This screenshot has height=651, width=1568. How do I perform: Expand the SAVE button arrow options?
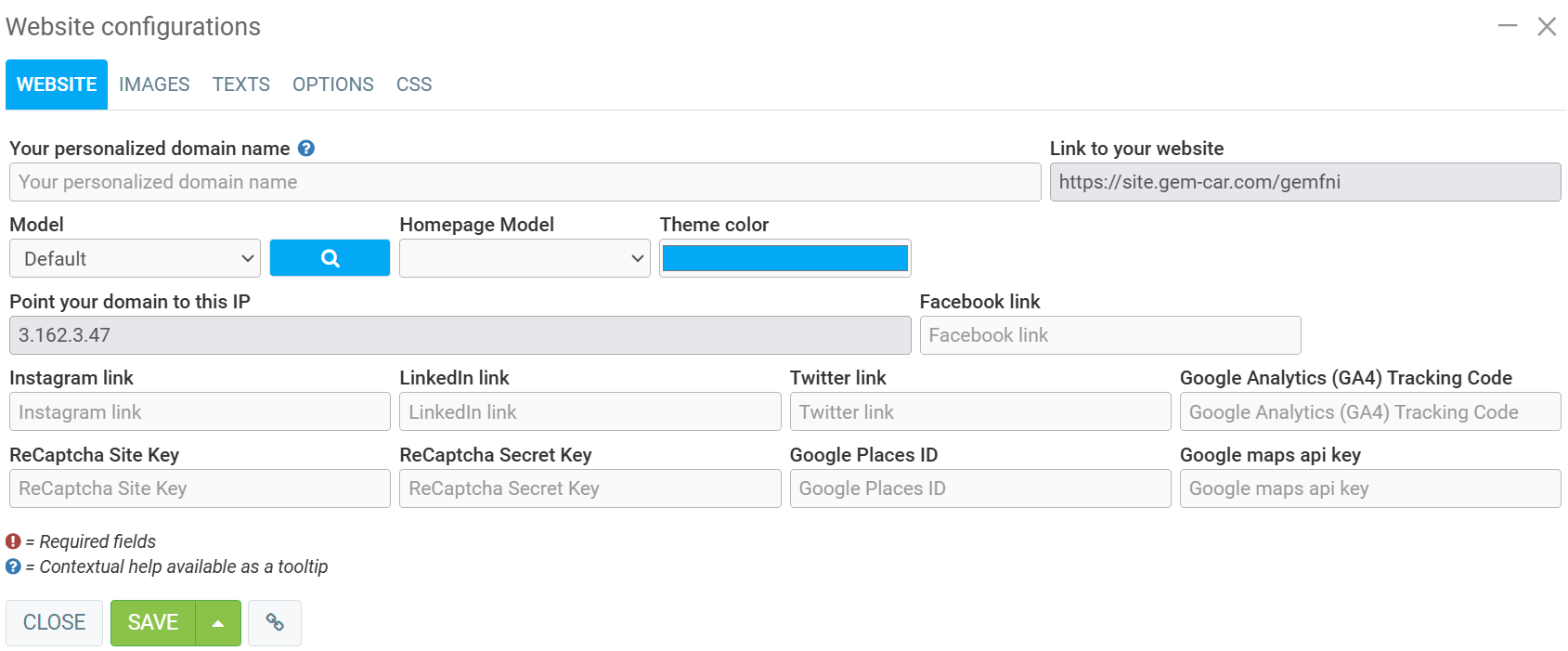pos(218,623)
